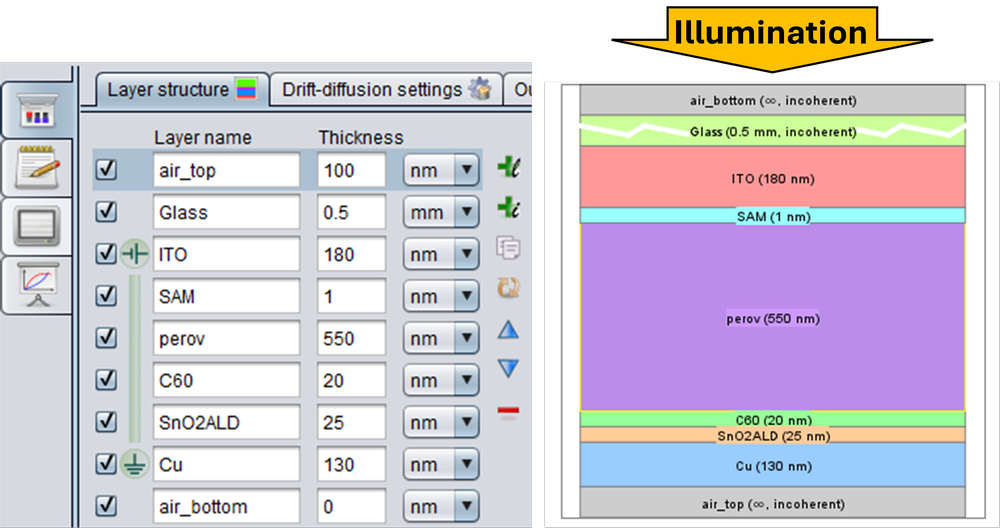The width and height of the screenshot is (1000, 528).
Task: Remove layer with red minus icon
Action: point(508,412)
